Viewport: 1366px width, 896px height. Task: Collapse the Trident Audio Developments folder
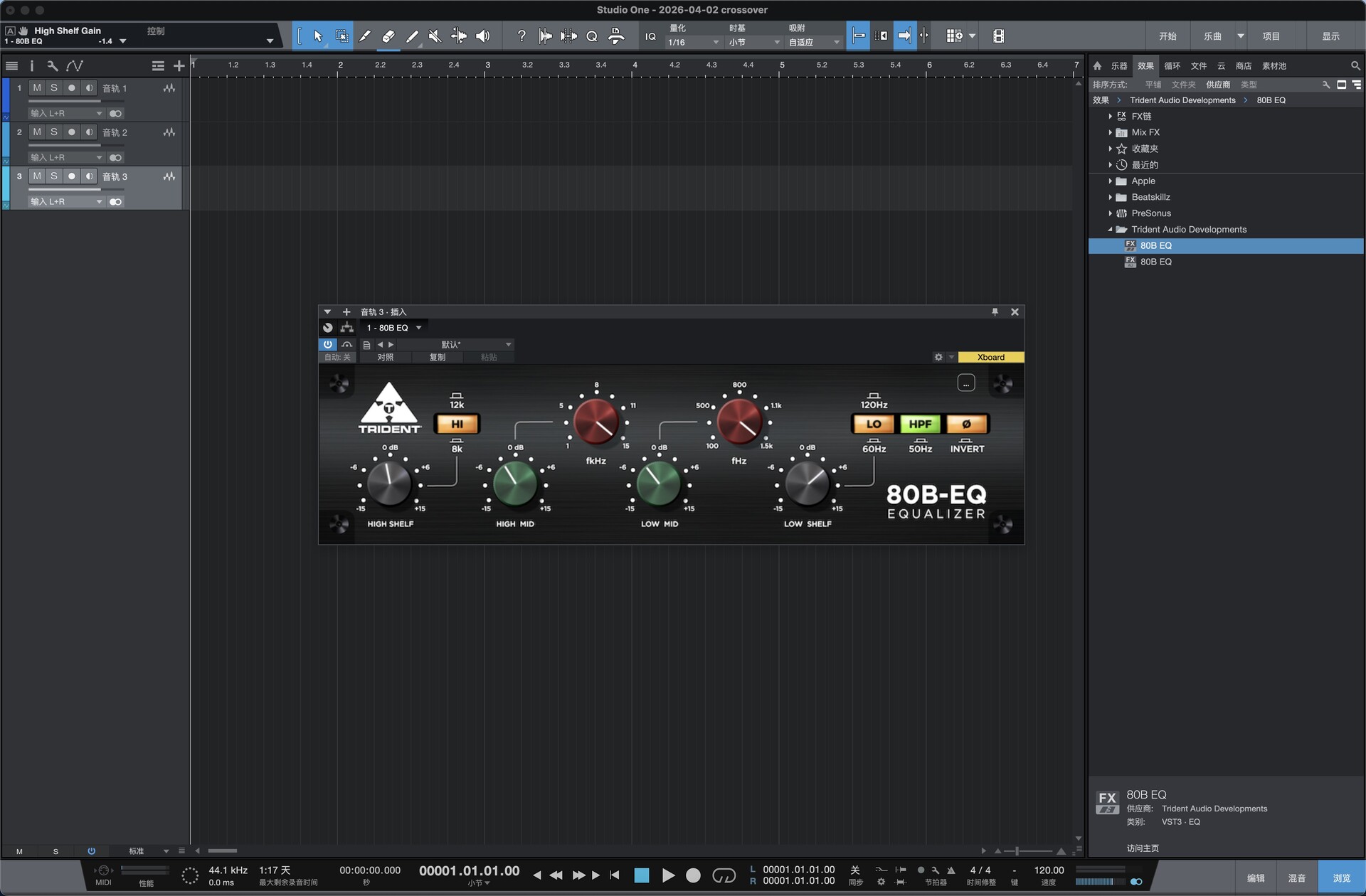[1110, 230]
